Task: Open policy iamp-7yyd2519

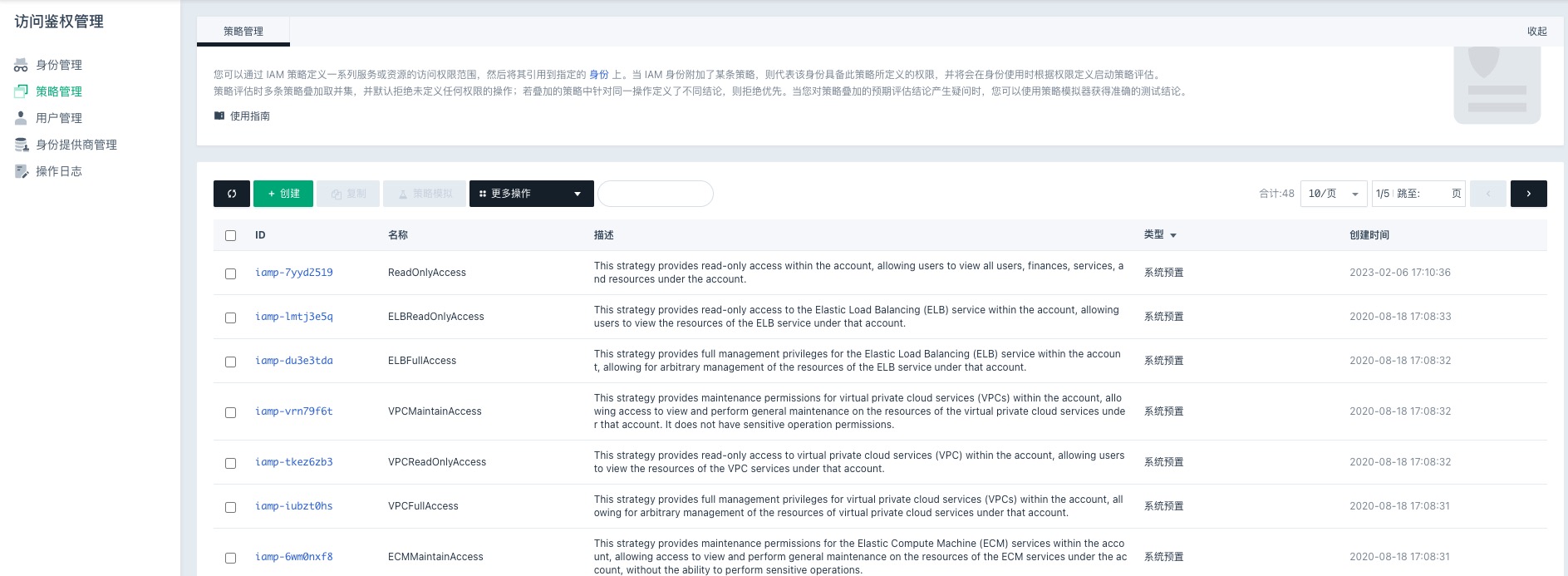Action: tap(294, 273)
